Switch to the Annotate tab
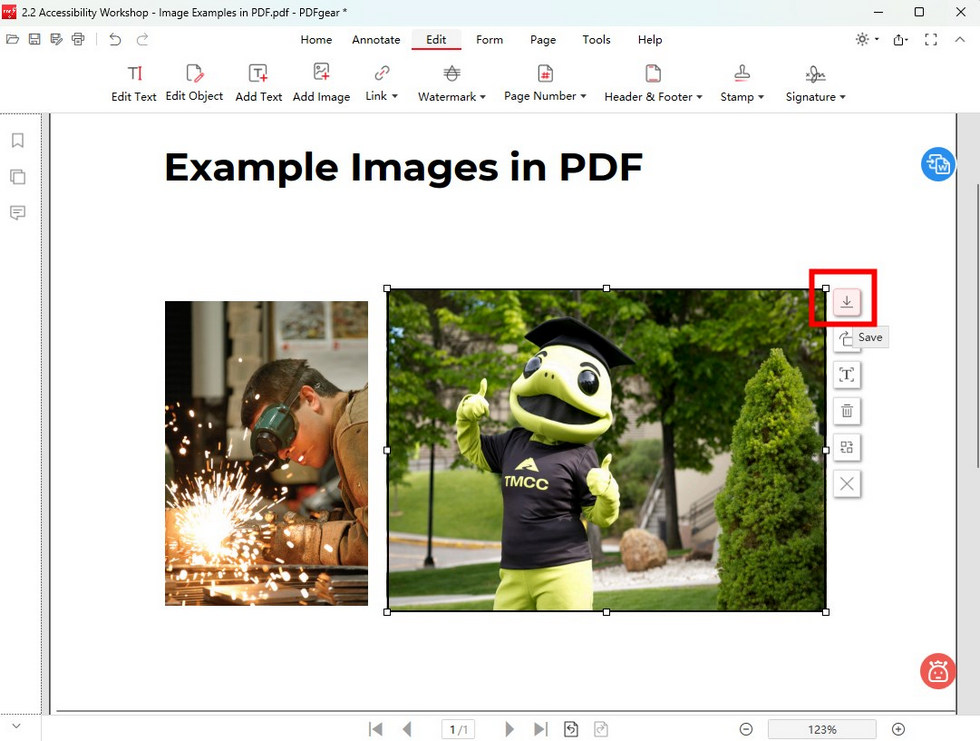The image size is (980, 741). click(375, 40)
